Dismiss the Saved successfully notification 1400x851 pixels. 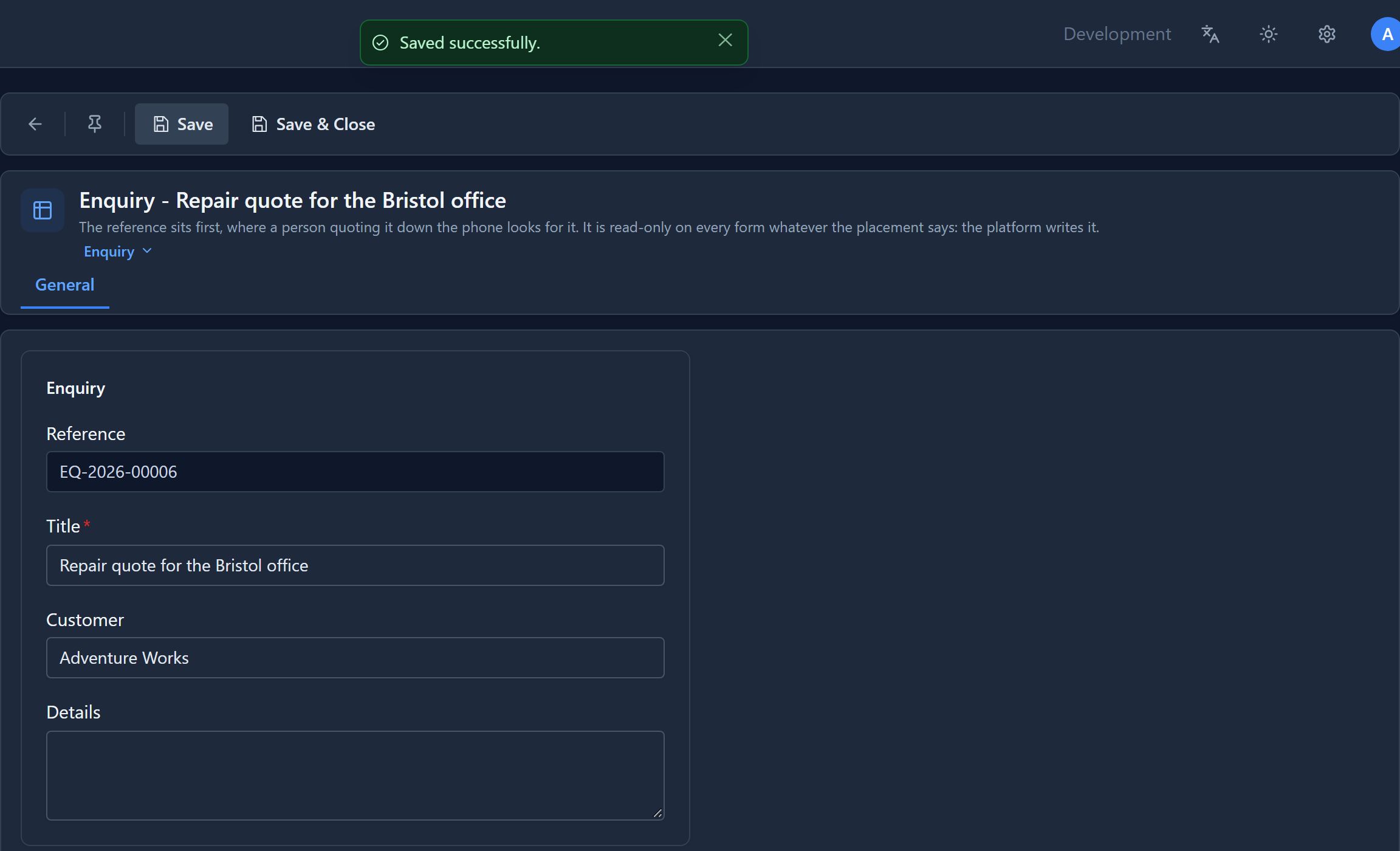(x=725, y=40)
